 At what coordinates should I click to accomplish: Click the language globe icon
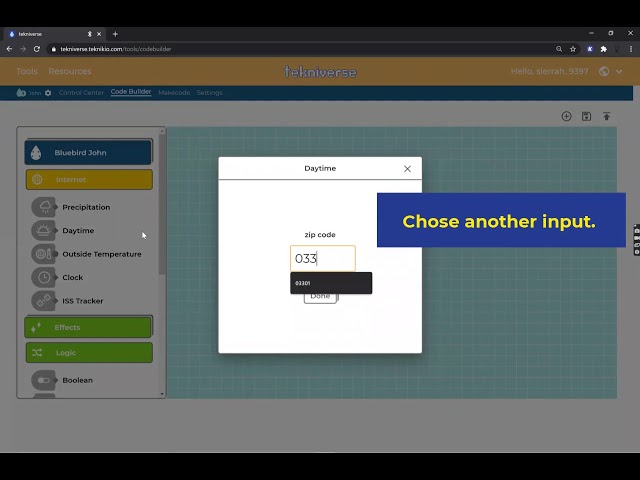pos(604,71)
